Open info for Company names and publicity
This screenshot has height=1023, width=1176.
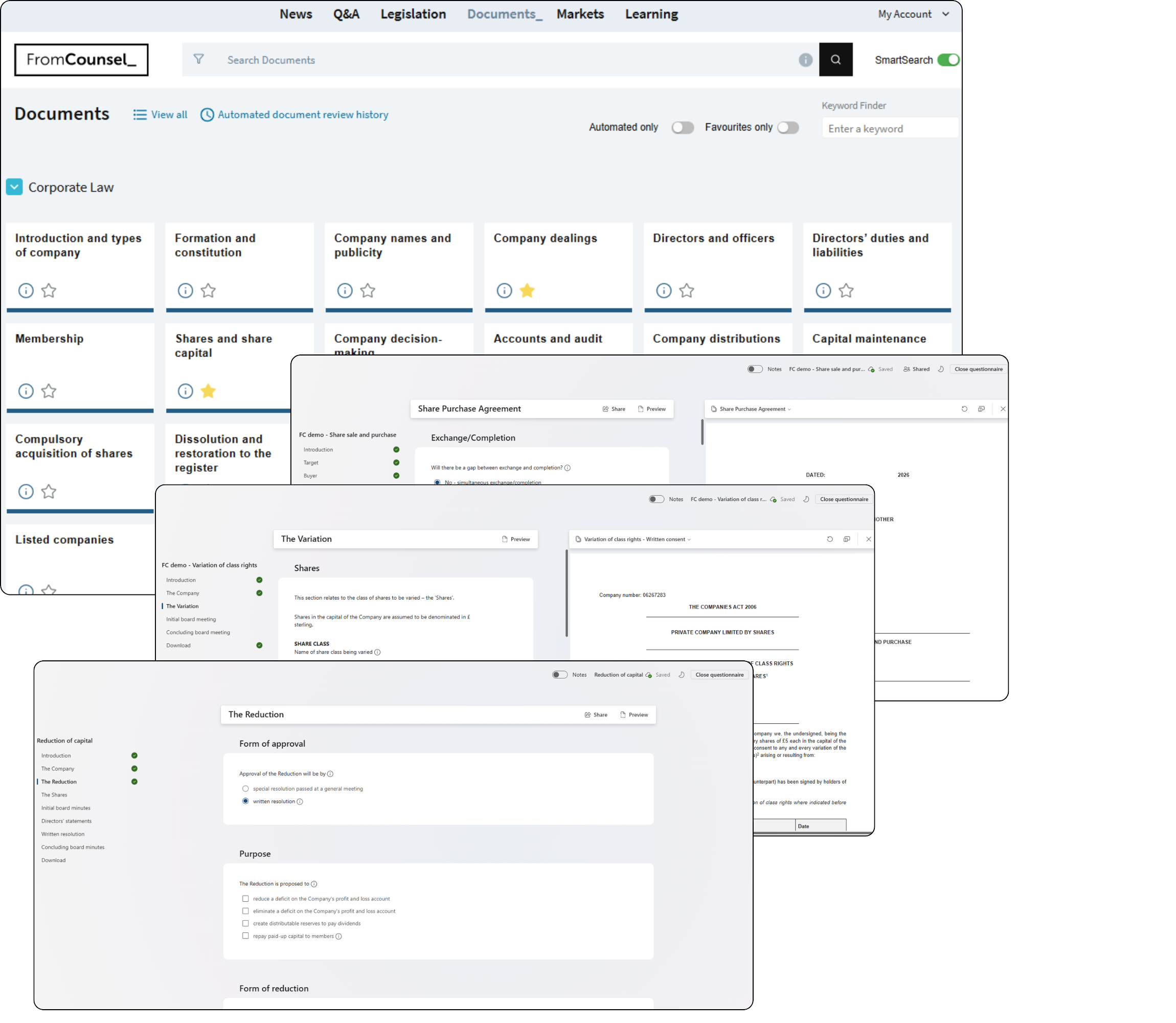click(345, 291)
